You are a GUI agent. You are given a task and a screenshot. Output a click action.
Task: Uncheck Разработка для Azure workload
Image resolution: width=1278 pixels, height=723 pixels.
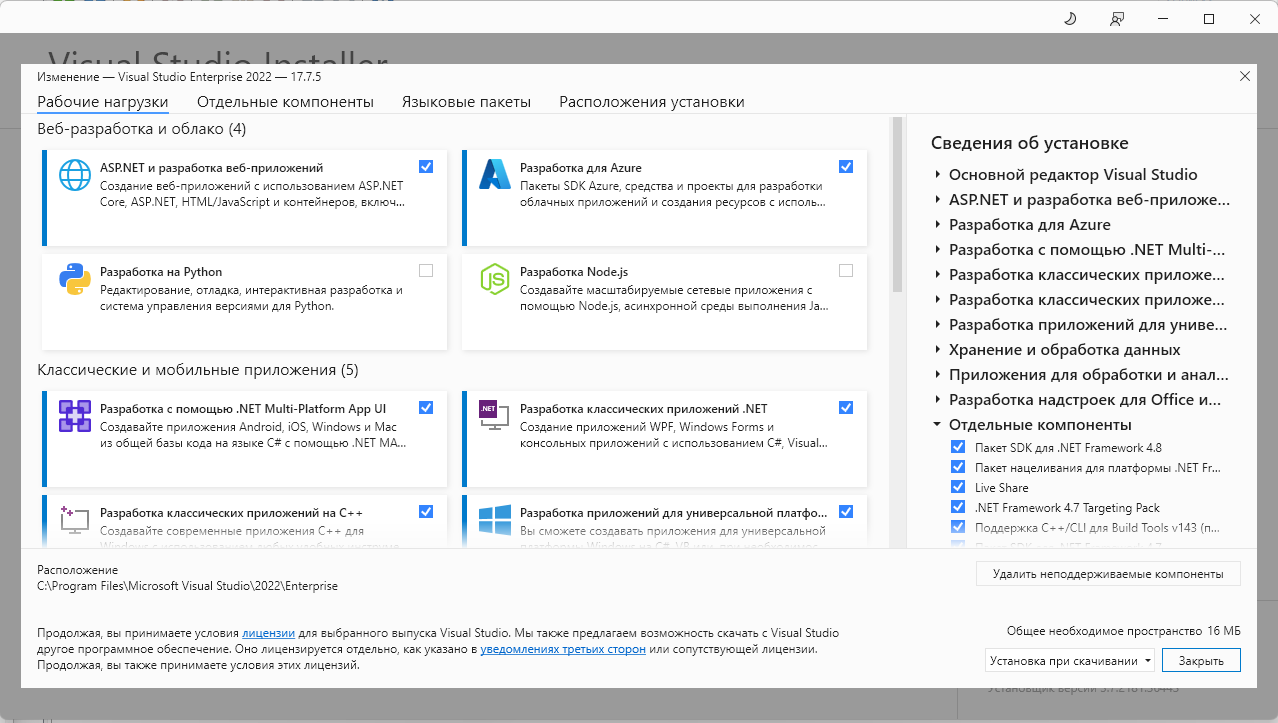point(846,167)
